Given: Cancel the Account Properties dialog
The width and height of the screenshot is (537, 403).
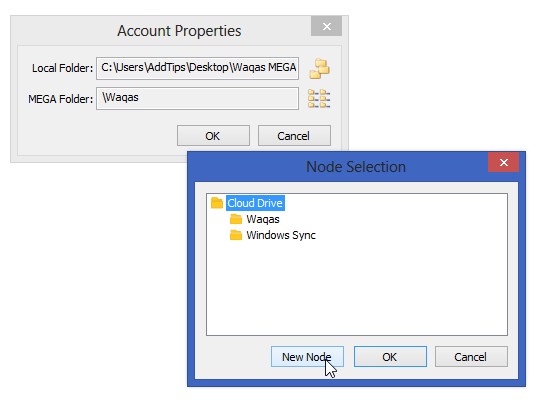Looking at the screenshot, I should (x=294, y=136).
